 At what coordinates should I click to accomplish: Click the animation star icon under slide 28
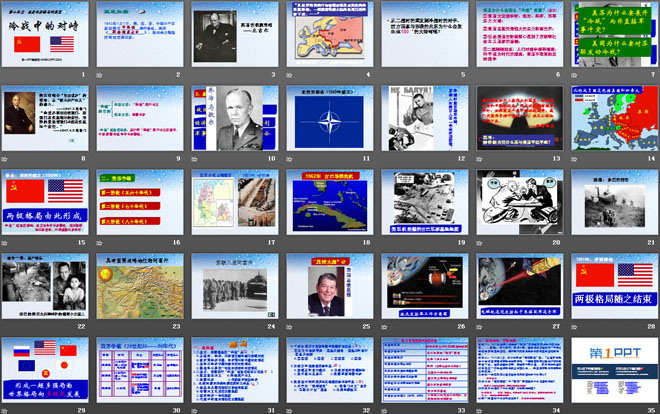pyautogui.click(x=574, y=326)
